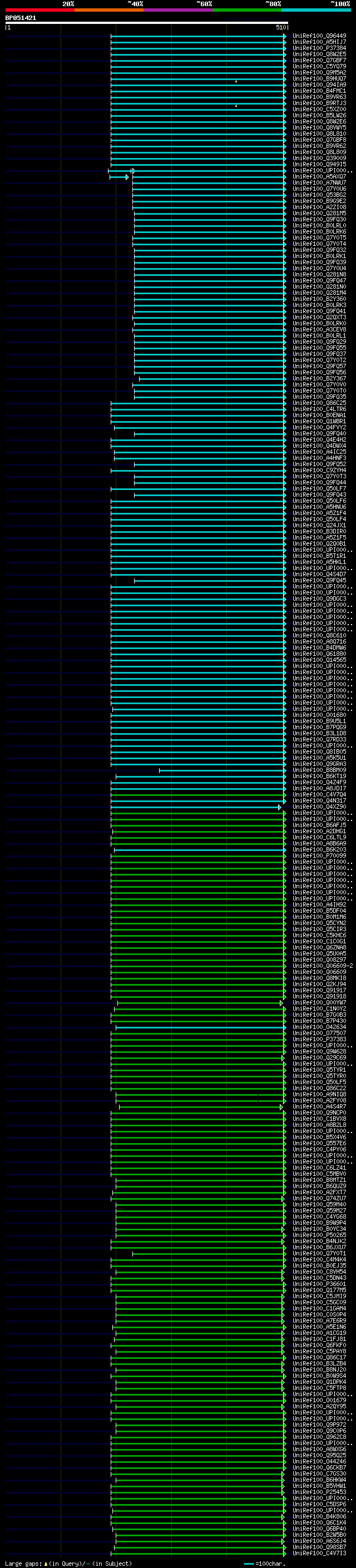Screen dimensions: 356x1568
Task: Select the UniRef100_Q2KJ94 label
Action: point(319,985)
